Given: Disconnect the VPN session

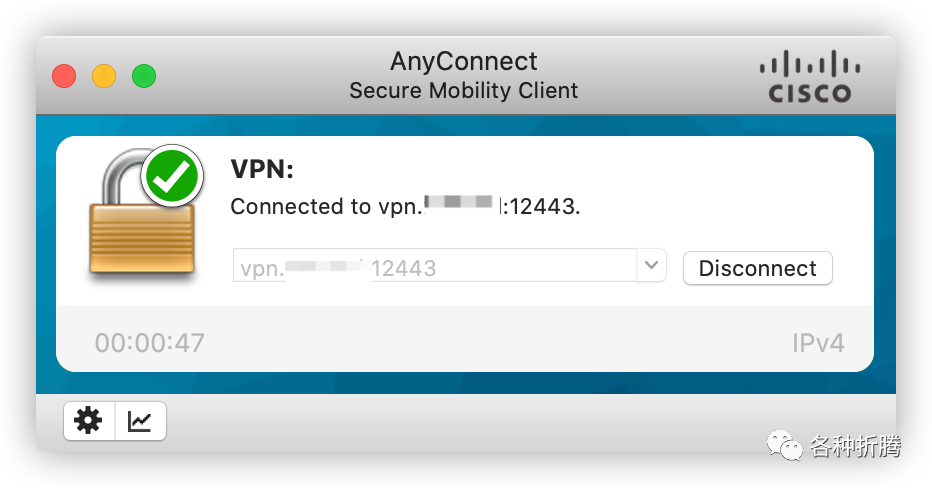Looking at the screenshot, I should pos(757,268).
